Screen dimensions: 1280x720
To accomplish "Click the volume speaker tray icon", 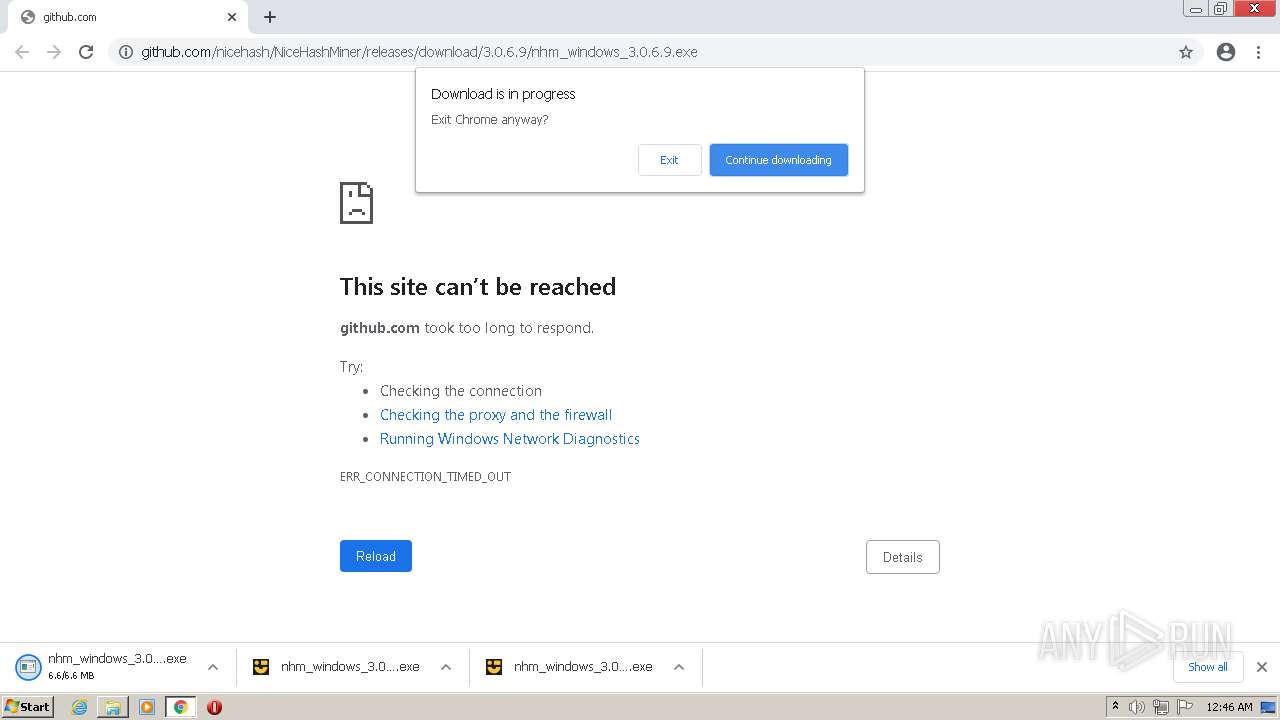I will [1137, 707].
